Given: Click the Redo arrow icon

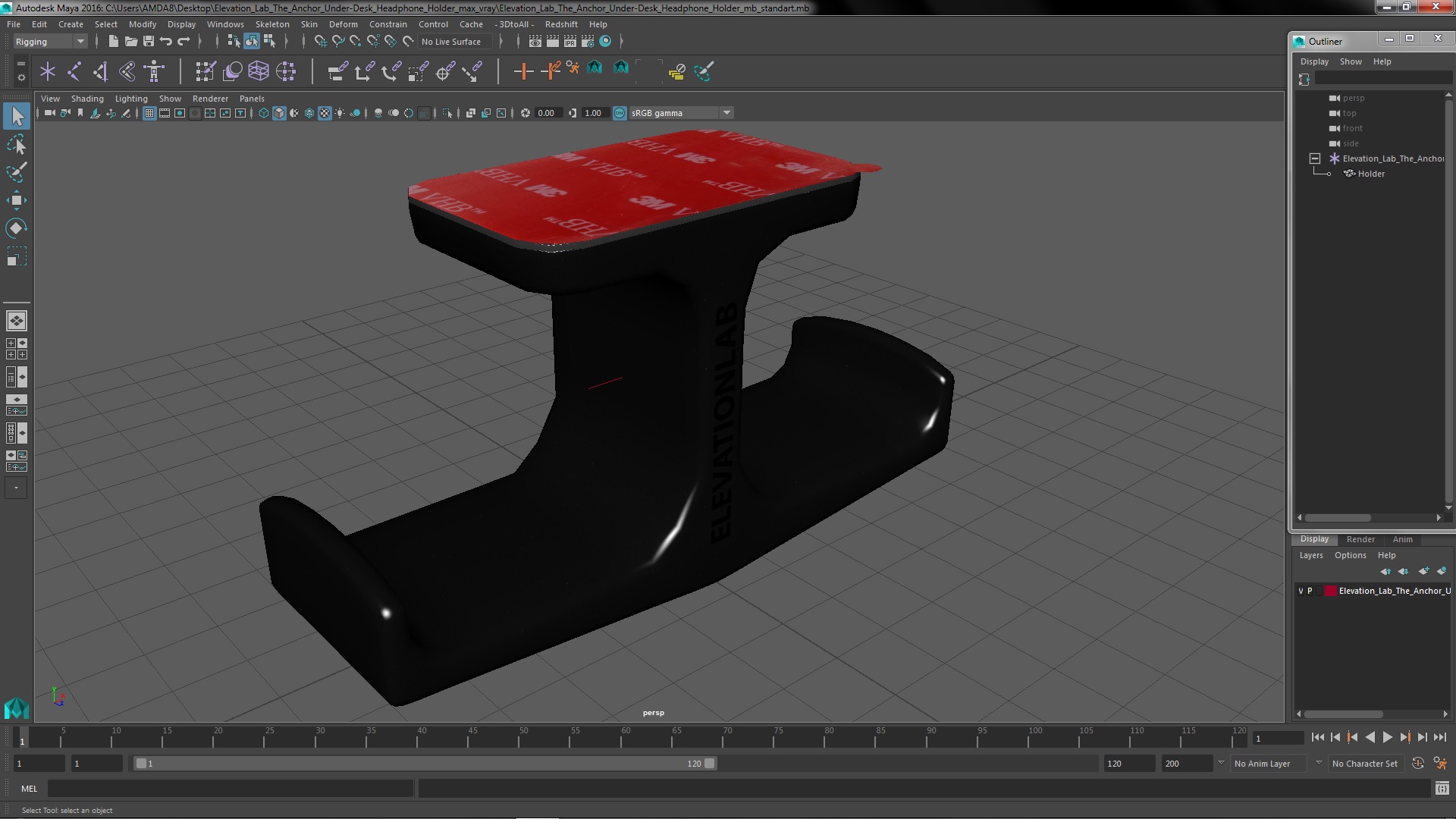Looking at the screenshot, I should click(x=184, y=41).
